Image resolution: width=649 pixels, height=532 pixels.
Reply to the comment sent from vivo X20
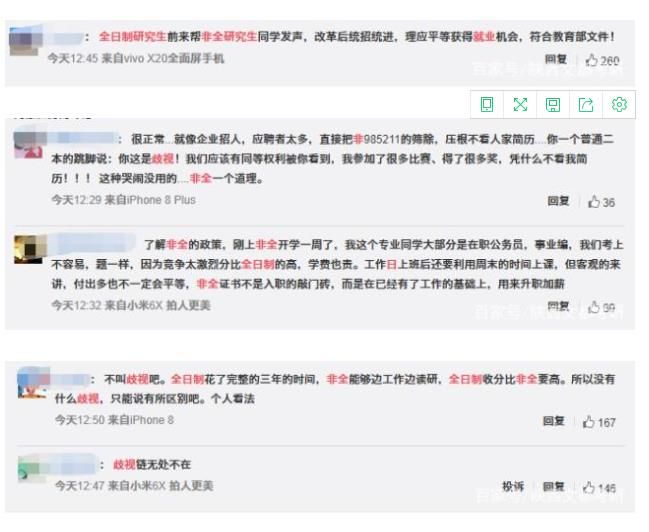coord(556,60)
